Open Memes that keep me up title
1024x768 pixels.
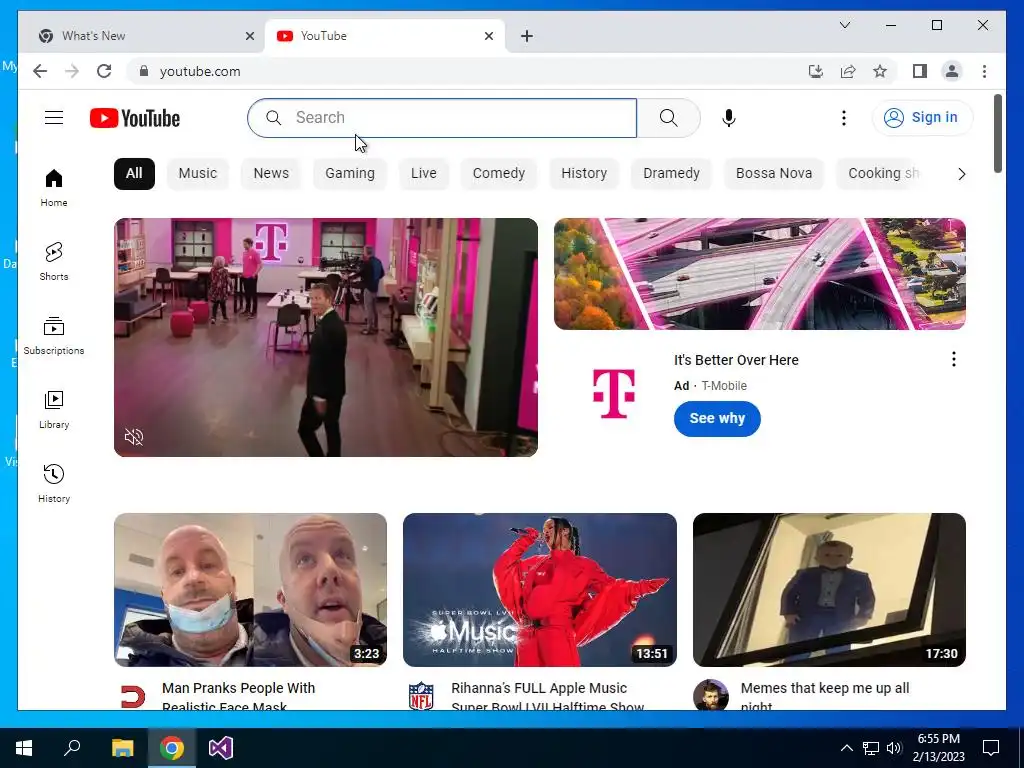coord(825,697)
